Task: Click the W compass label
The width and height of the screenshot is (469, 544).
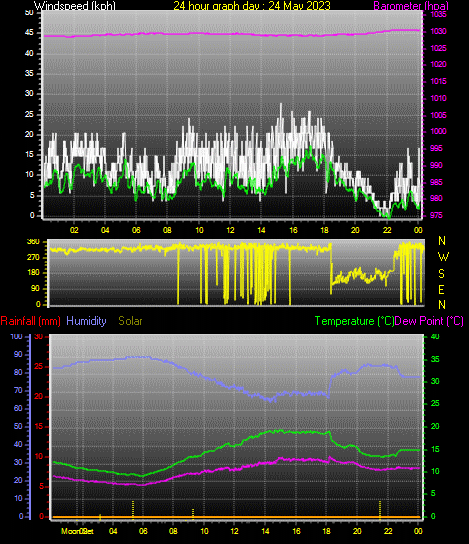Action: pyautogui.click(x=443, y=257)
